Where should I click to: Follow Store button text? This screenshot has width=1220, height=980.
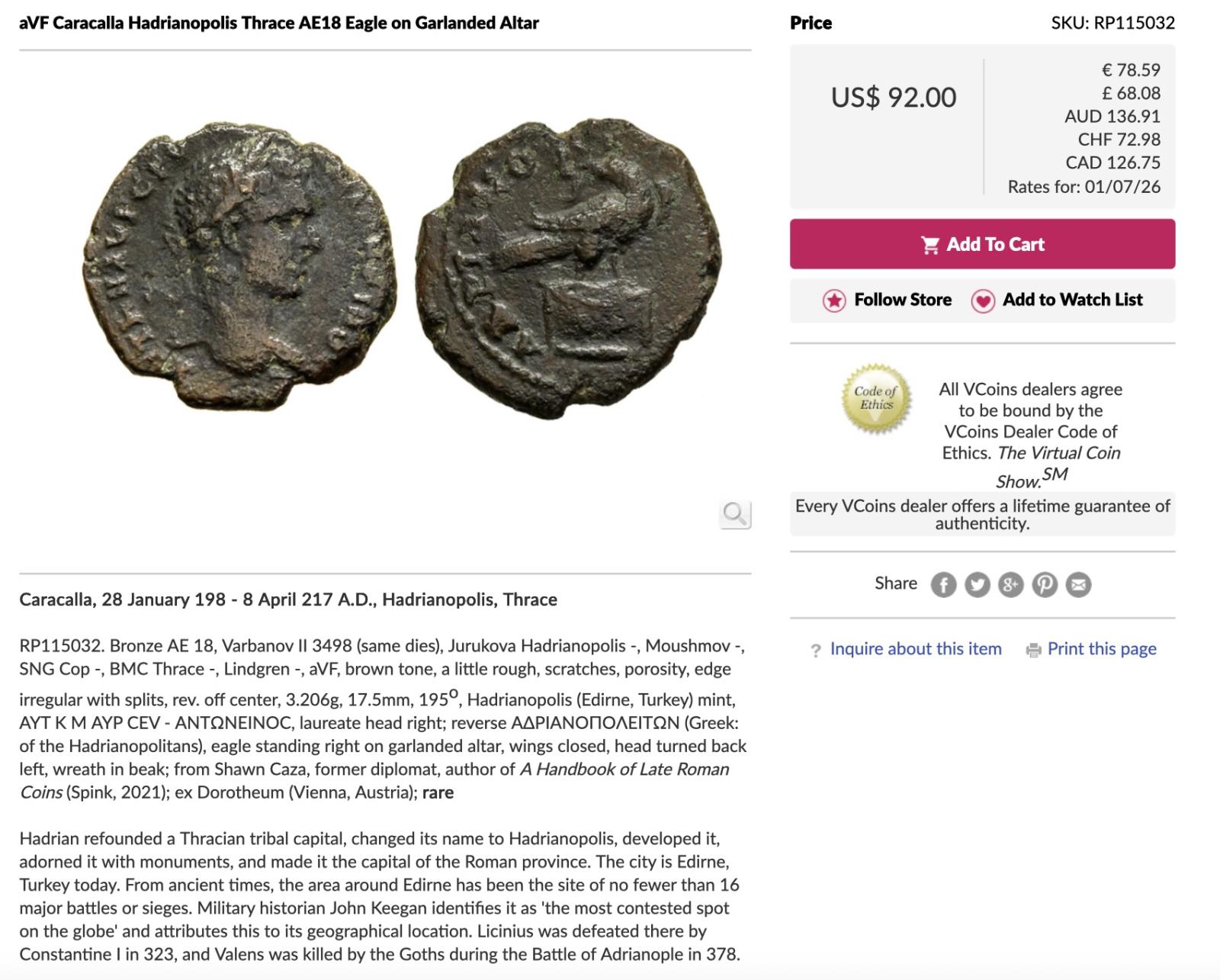903,300
